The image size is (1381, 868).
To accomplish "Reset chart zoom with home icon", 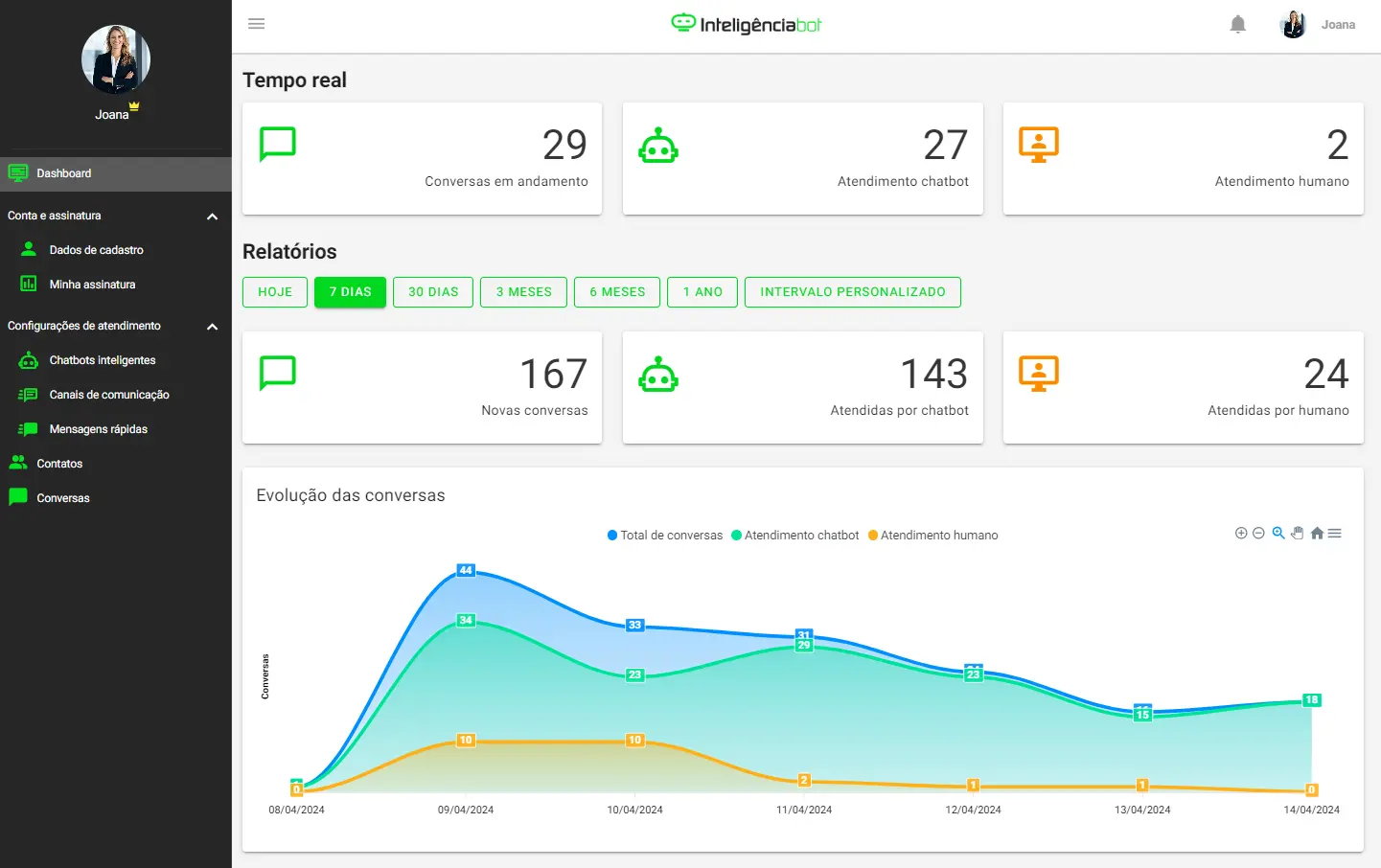I will [x=1317, y=534].
